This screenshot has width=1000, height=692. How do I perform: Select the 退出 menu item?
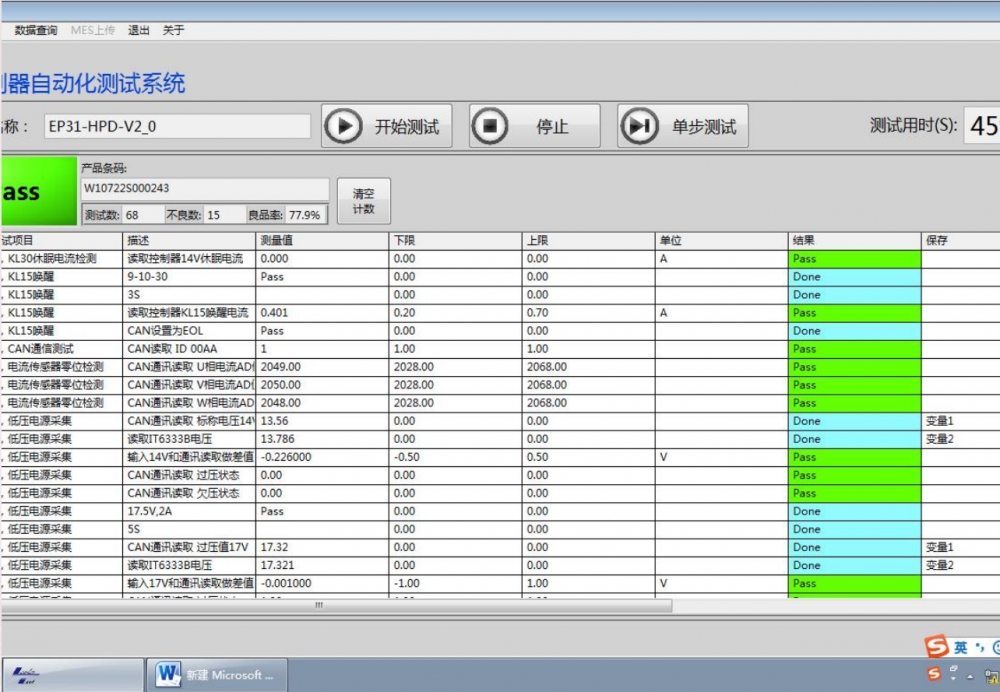[139, 30]
